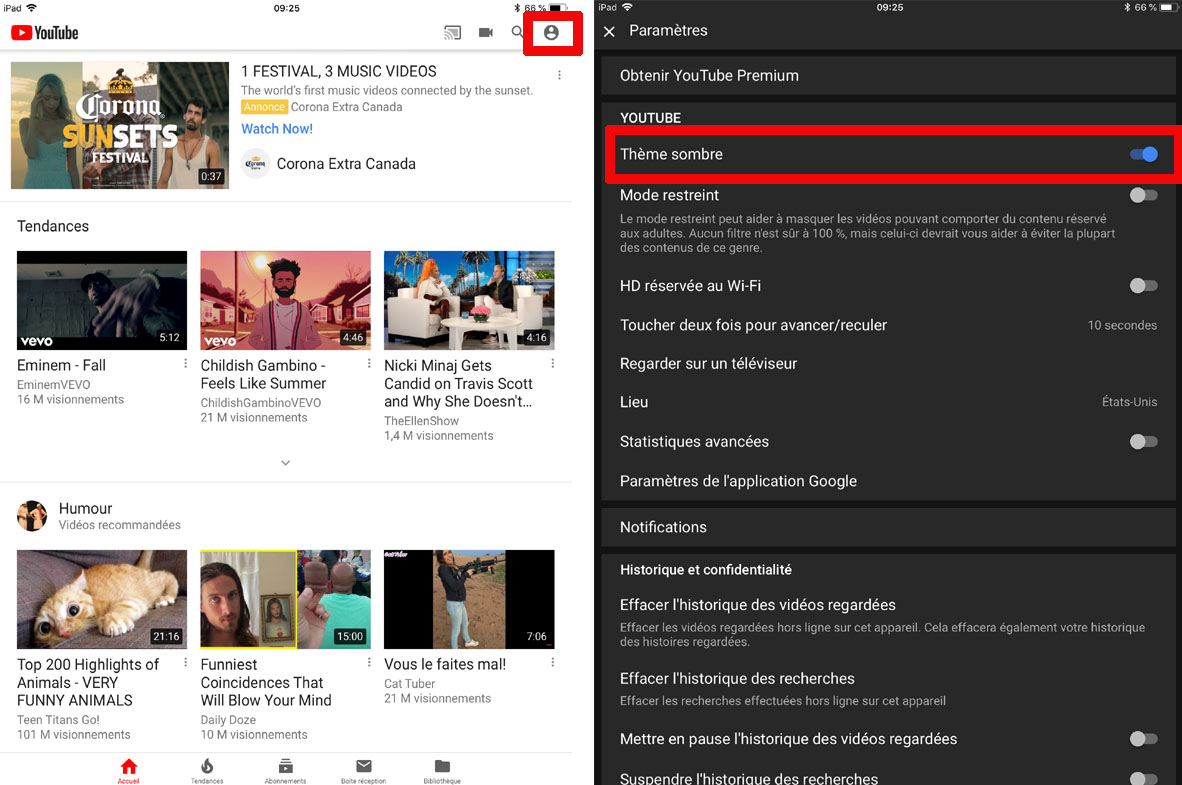Expand Tendances section with chevron

(x=286, y=463)
